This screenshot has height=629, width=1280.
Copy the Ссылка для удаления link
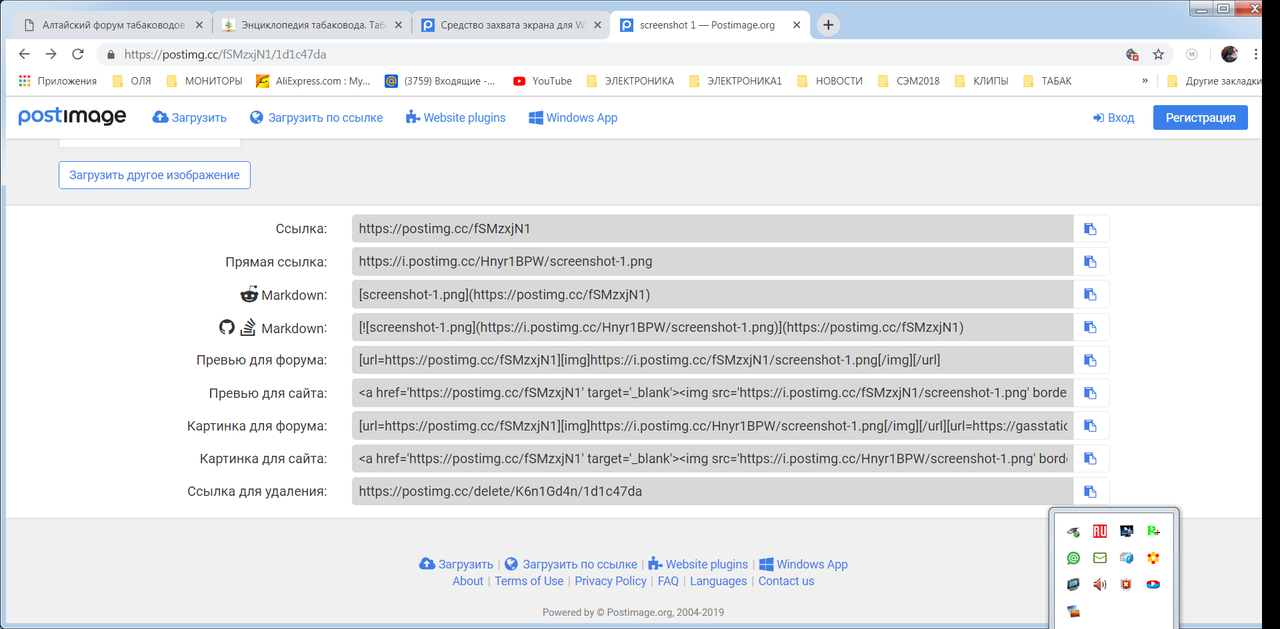(1091, 491)
